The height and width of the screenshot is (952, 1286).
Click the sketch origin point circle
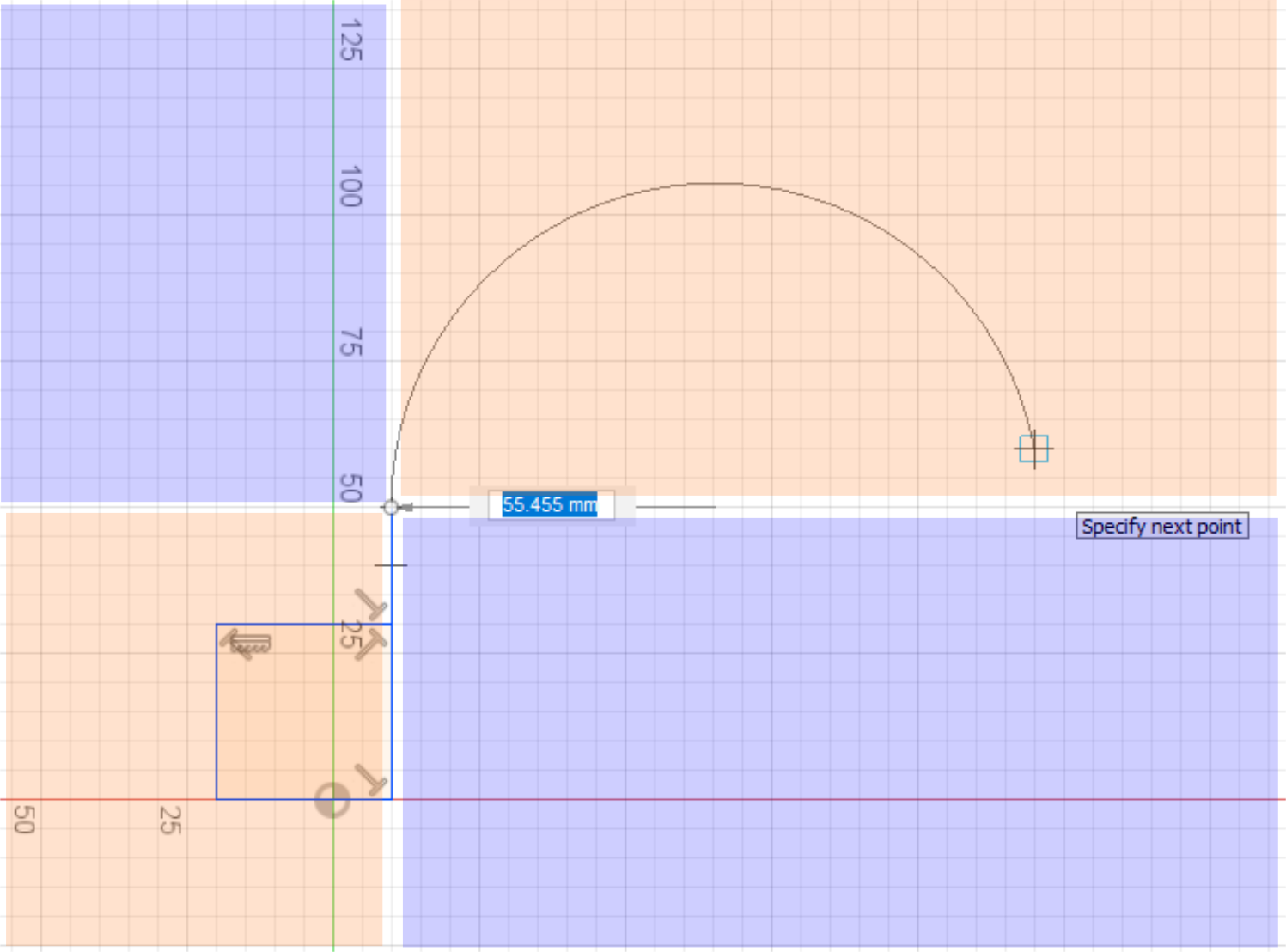[332, 800]
